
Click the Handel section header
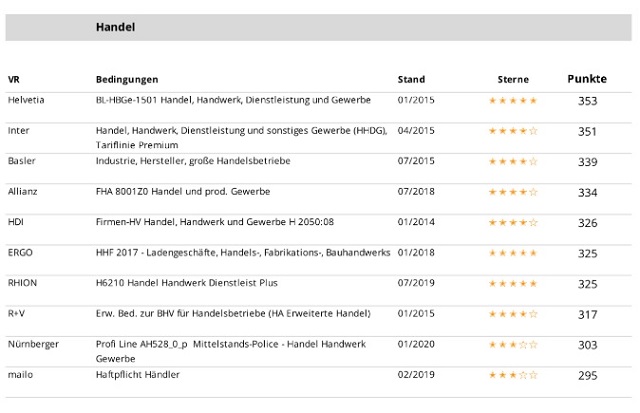click(116, 27)
